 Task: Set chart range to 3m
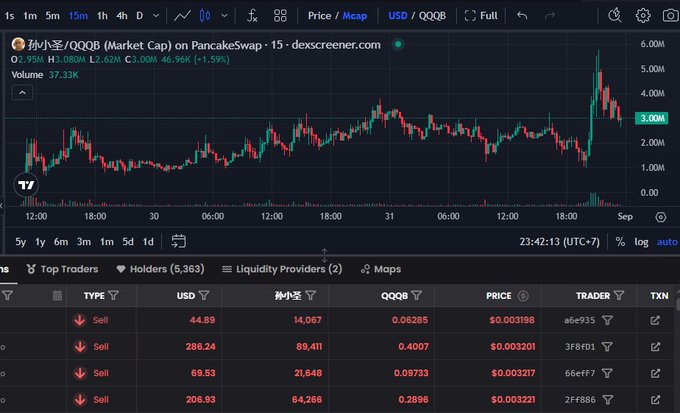(84, 242)
